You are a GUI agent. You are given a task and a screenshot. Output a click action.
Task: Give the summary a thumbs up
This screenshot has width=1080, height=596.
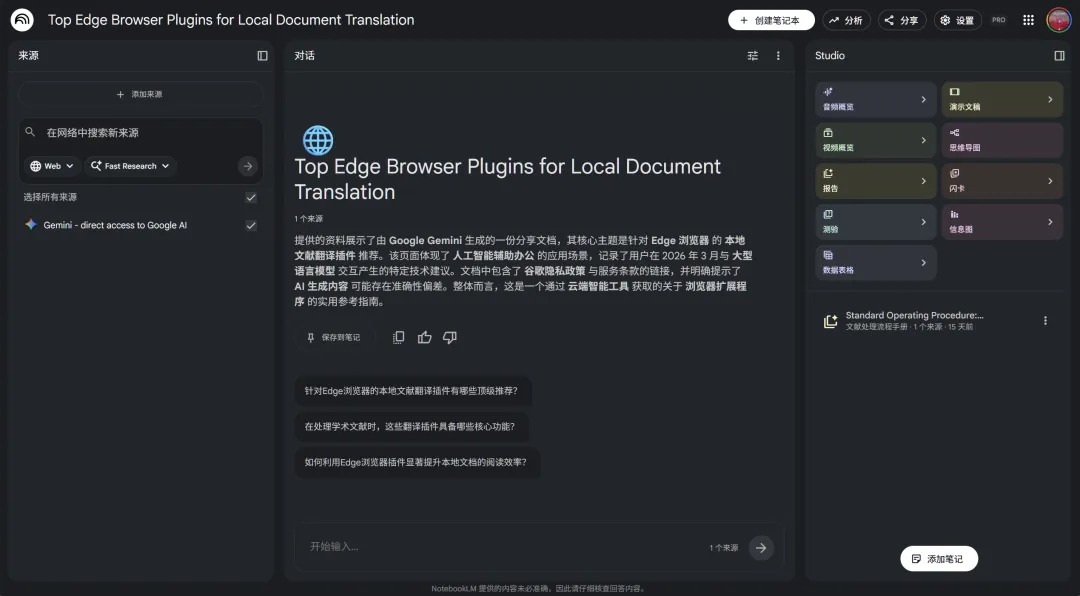pyautogui.click(x=424, y=337)
